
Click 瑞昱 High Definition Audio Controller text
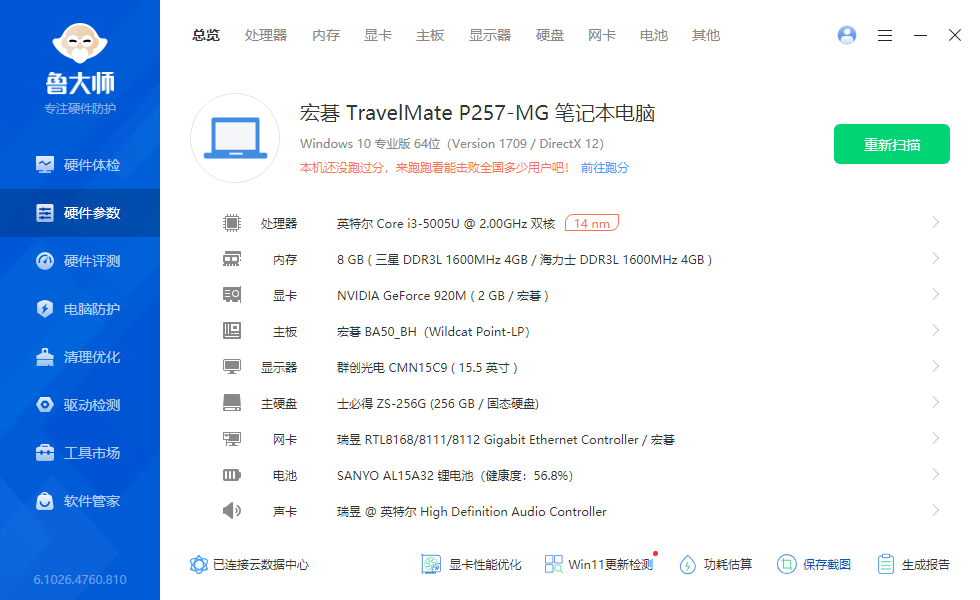tap(472, 512)
